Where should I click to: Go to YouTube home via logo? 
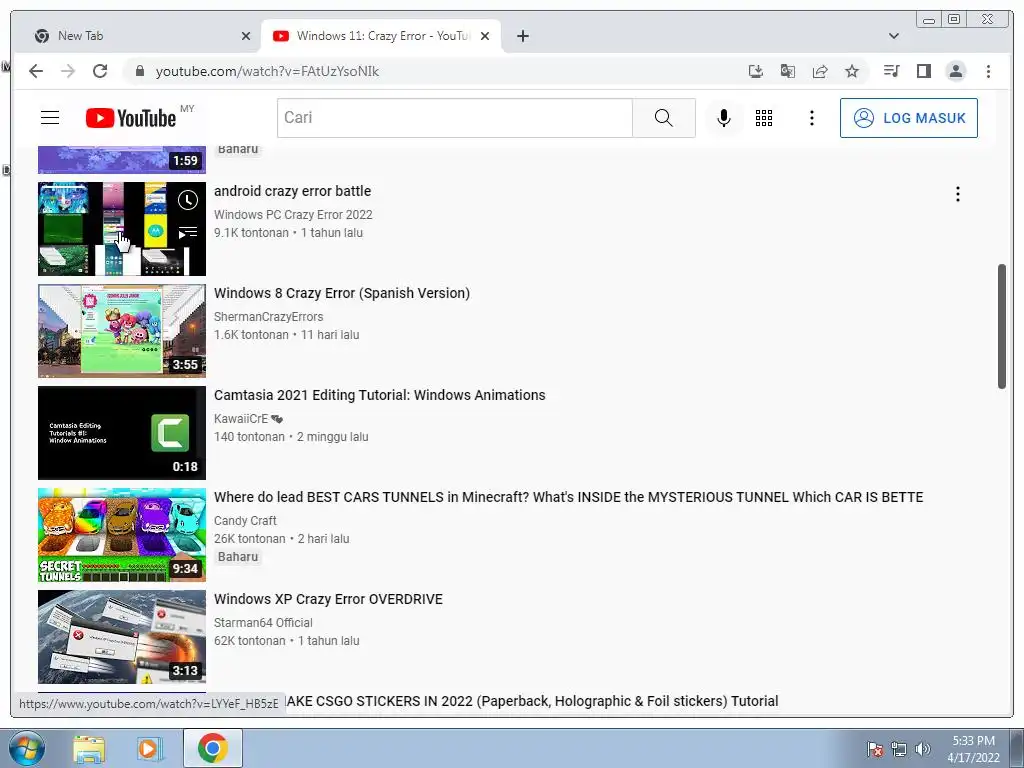tap(131, 118)
